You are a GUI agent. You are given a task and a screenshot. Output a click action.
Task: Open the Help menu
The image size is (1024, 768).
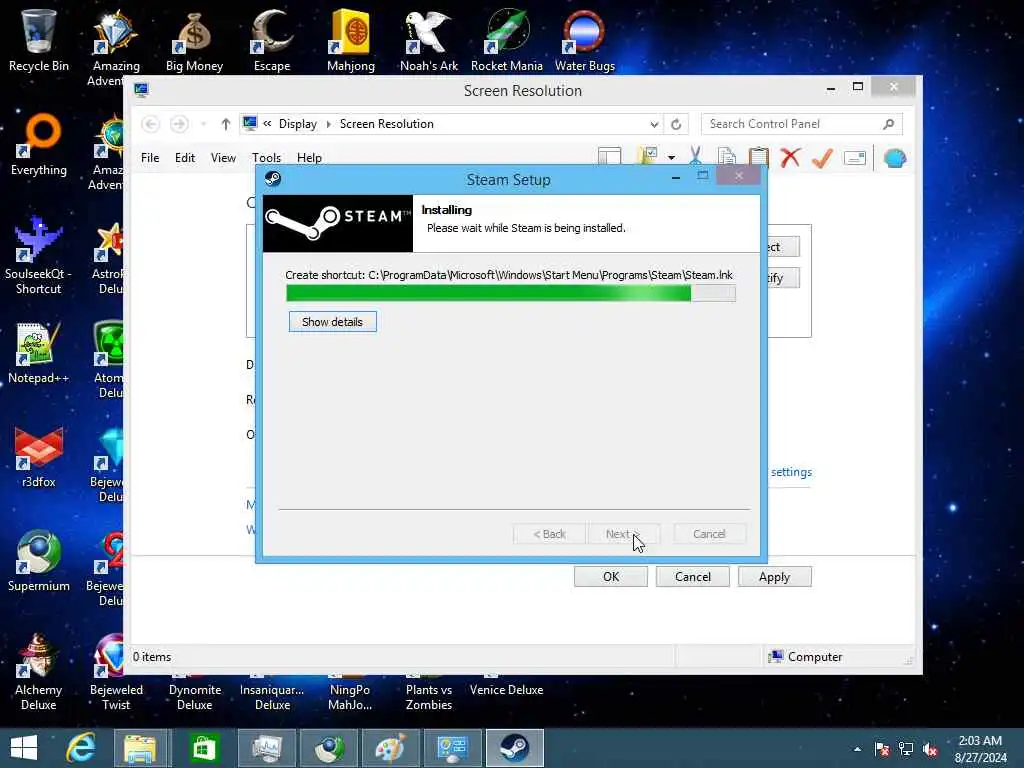point(309,157)
